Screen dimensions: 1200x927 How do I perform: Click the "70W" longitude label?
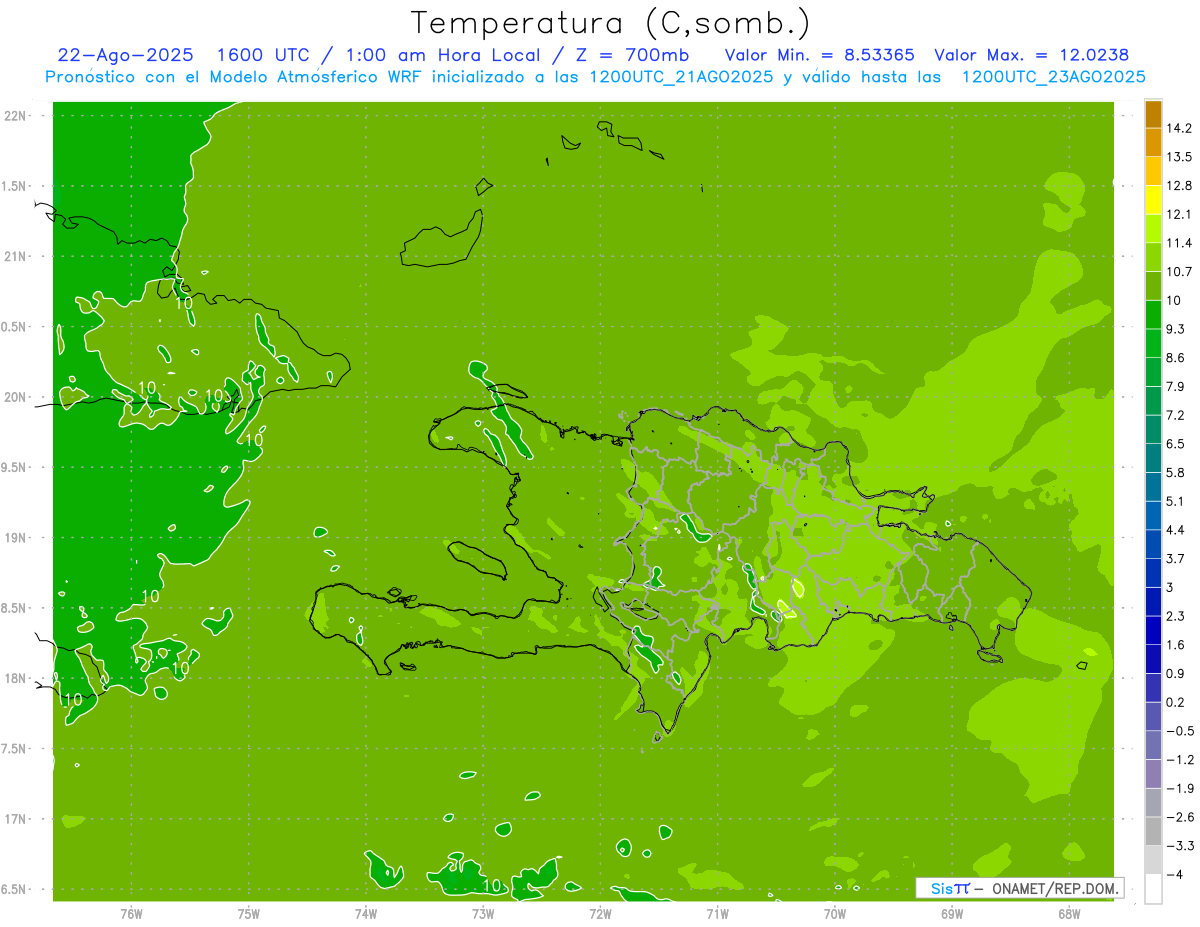coord(835,914)
